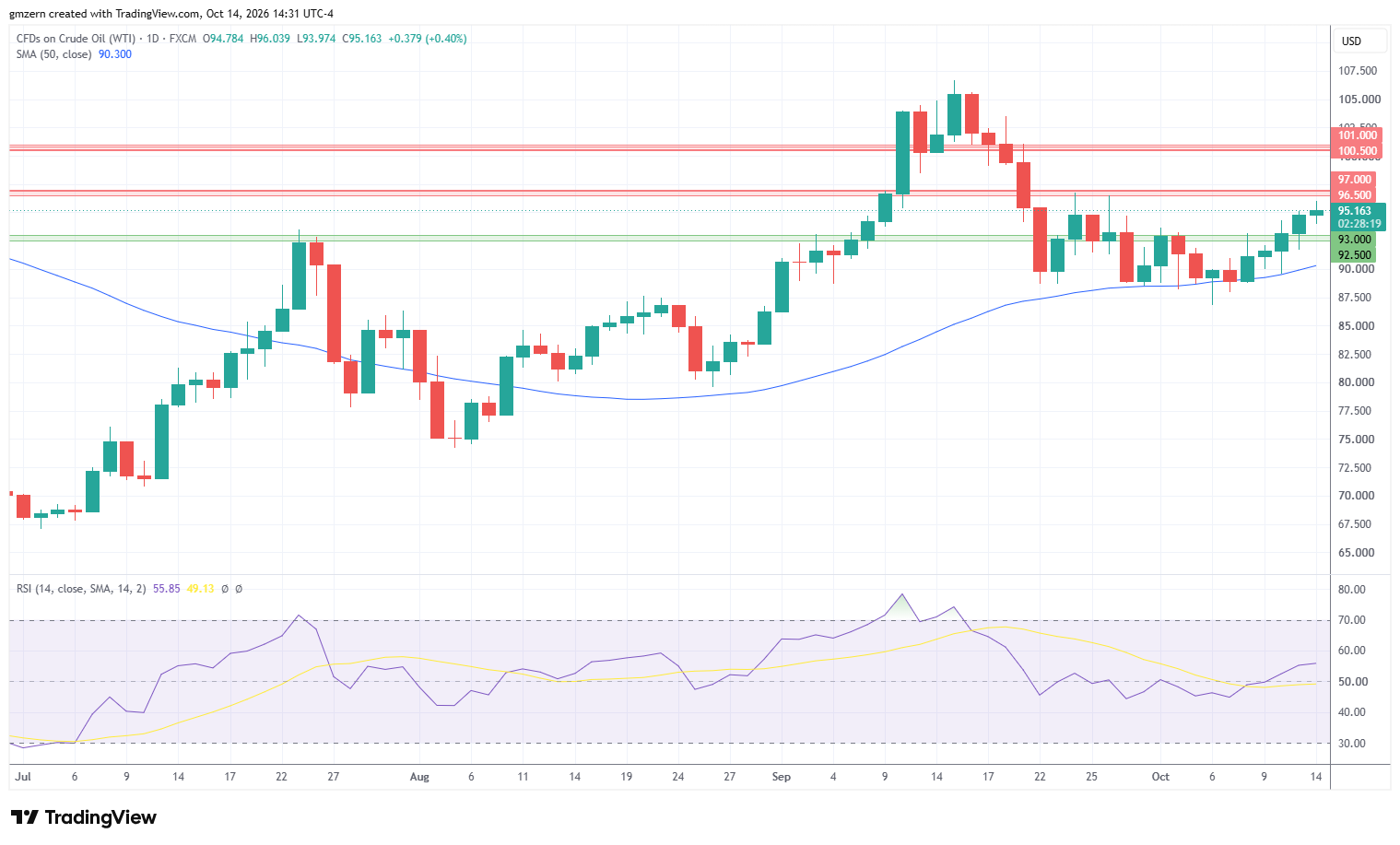Select the CFDs on Crude Oil (WTI) title
The image size is (1400, 845).
(76, 39)
